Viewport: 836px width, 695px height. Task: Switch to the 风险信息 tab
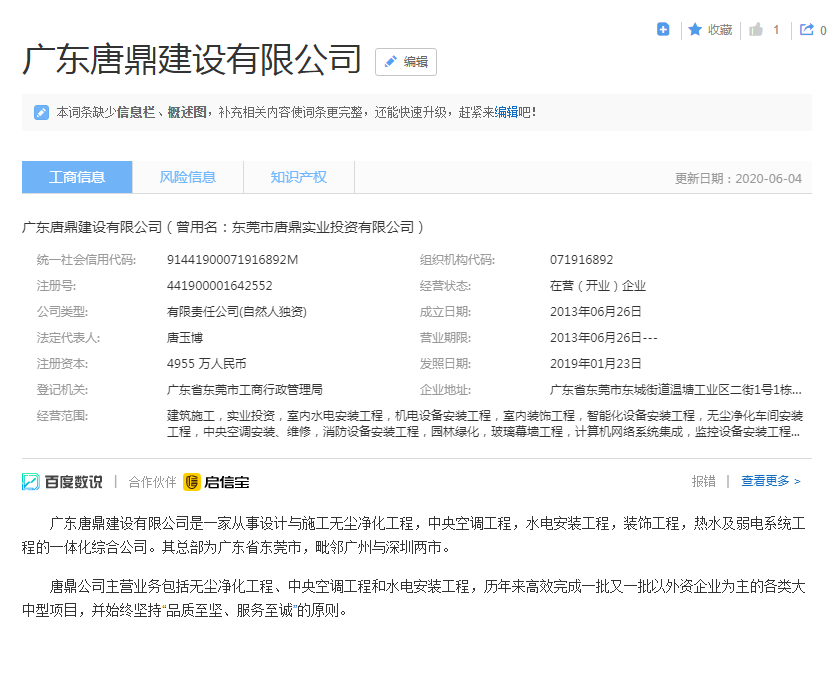tap(188, 177)
